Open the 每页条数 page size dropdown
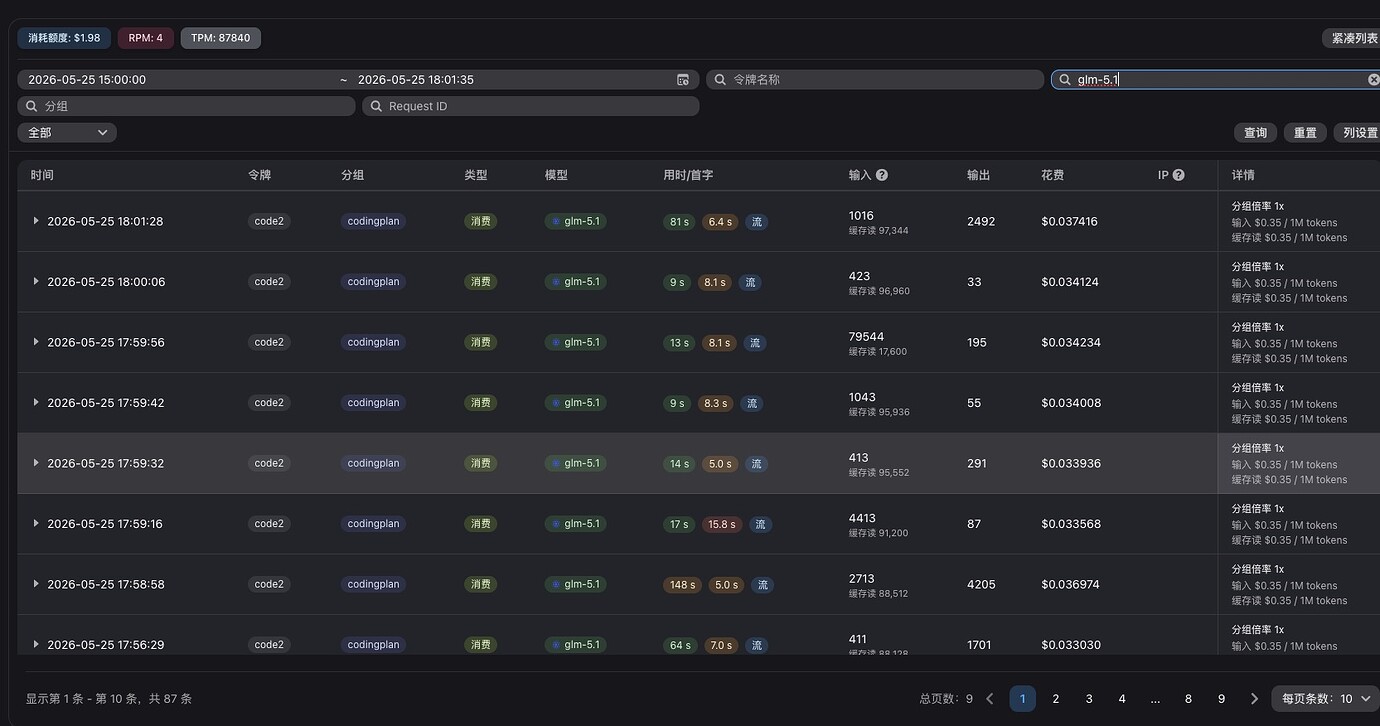1380x726 pixels. 1326,699
